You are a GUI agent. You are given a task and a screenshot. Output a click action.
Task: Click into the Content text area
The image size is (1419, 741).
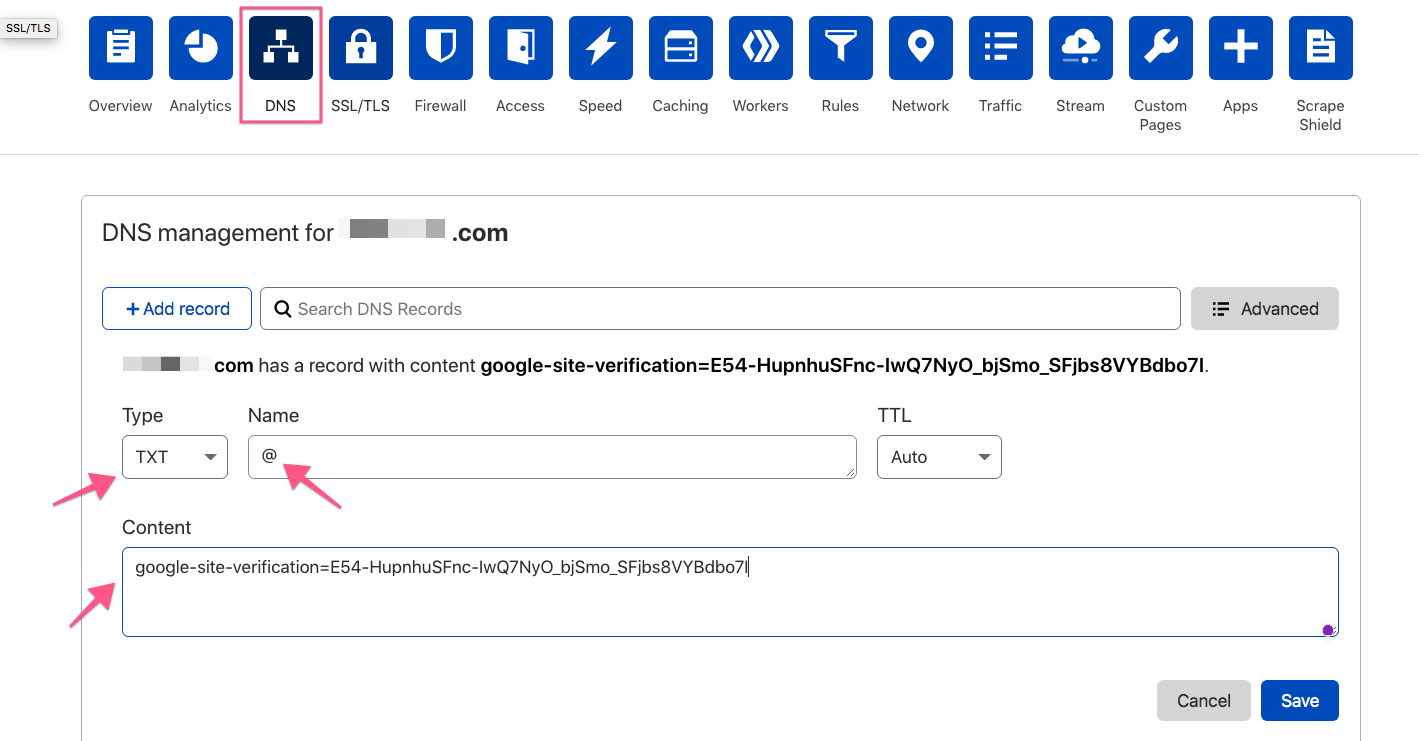pyautogui.click(x=730, y=592)
